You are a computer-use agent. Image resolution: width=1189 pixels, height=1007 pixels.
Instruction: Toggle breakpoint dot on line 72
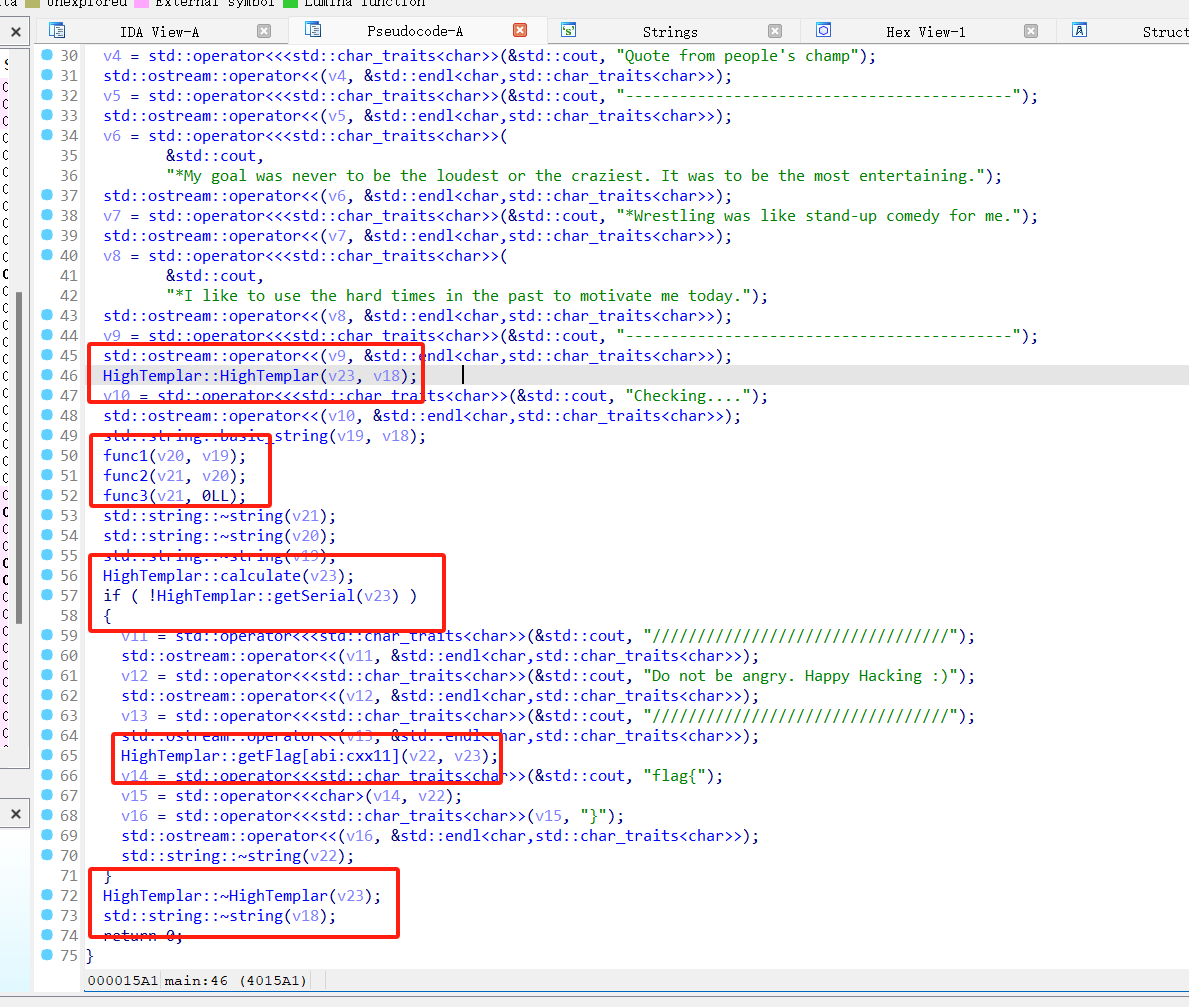[47, 895]
